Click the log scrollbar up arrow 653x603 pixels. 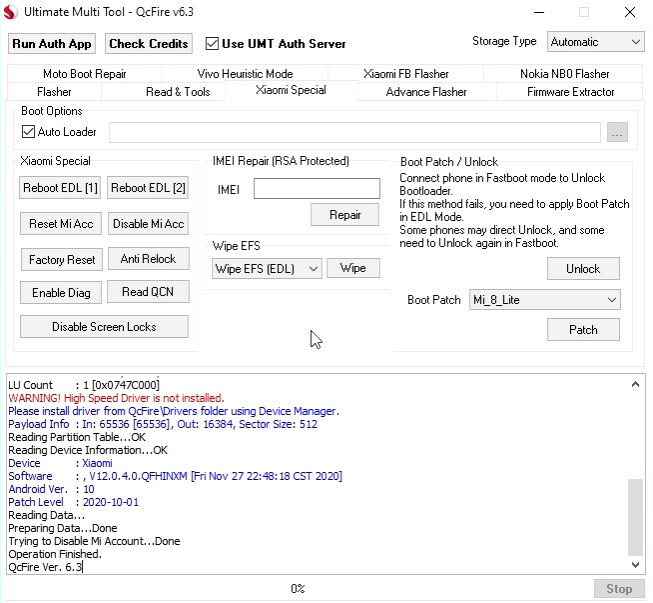click(x=635, y=384)
